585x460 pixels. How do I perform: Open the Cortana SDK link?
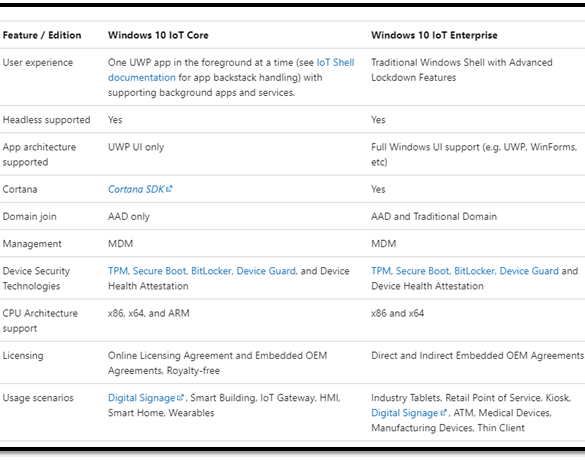point(136,190)
